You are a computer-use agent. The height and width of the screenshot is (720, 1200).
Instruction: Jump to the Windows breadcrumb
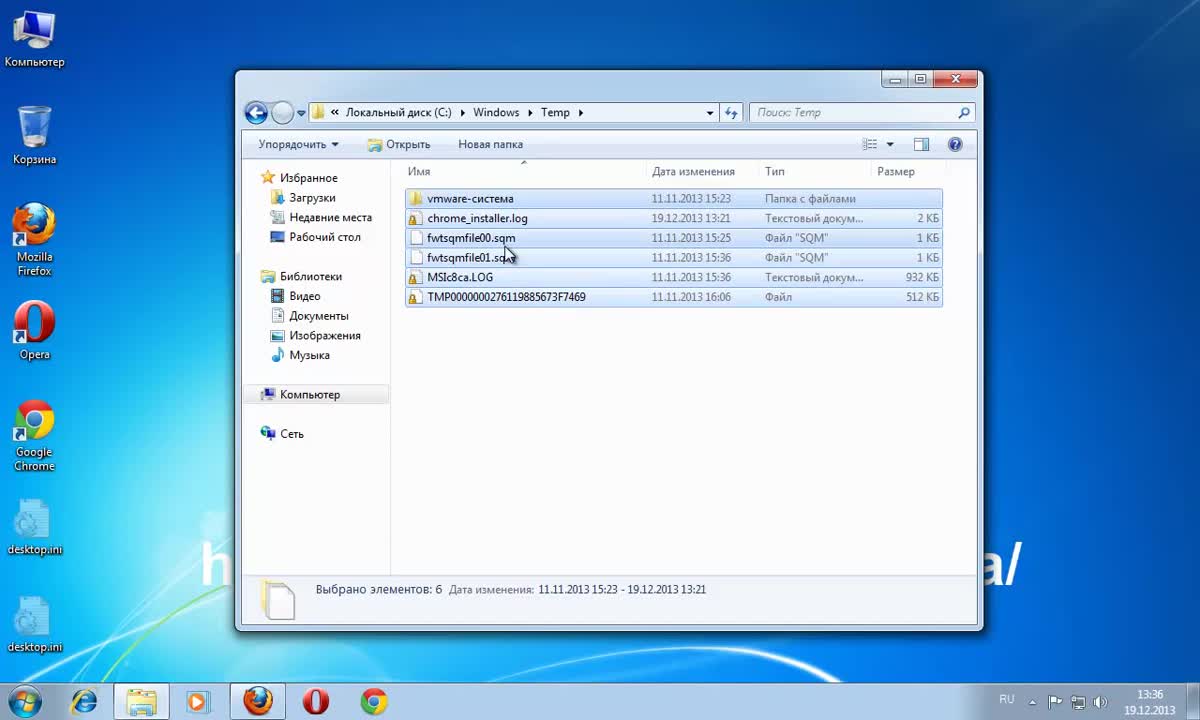496,113
